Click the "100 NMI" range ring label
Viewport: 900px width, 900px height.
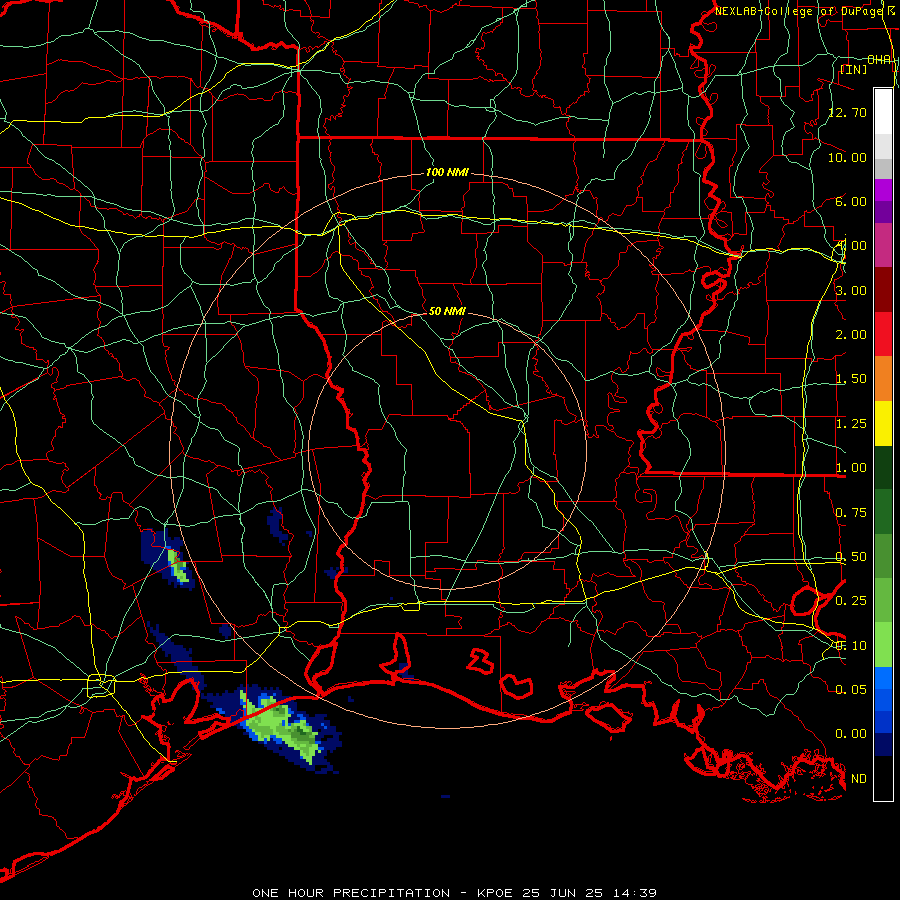click(x=447, y=172)
